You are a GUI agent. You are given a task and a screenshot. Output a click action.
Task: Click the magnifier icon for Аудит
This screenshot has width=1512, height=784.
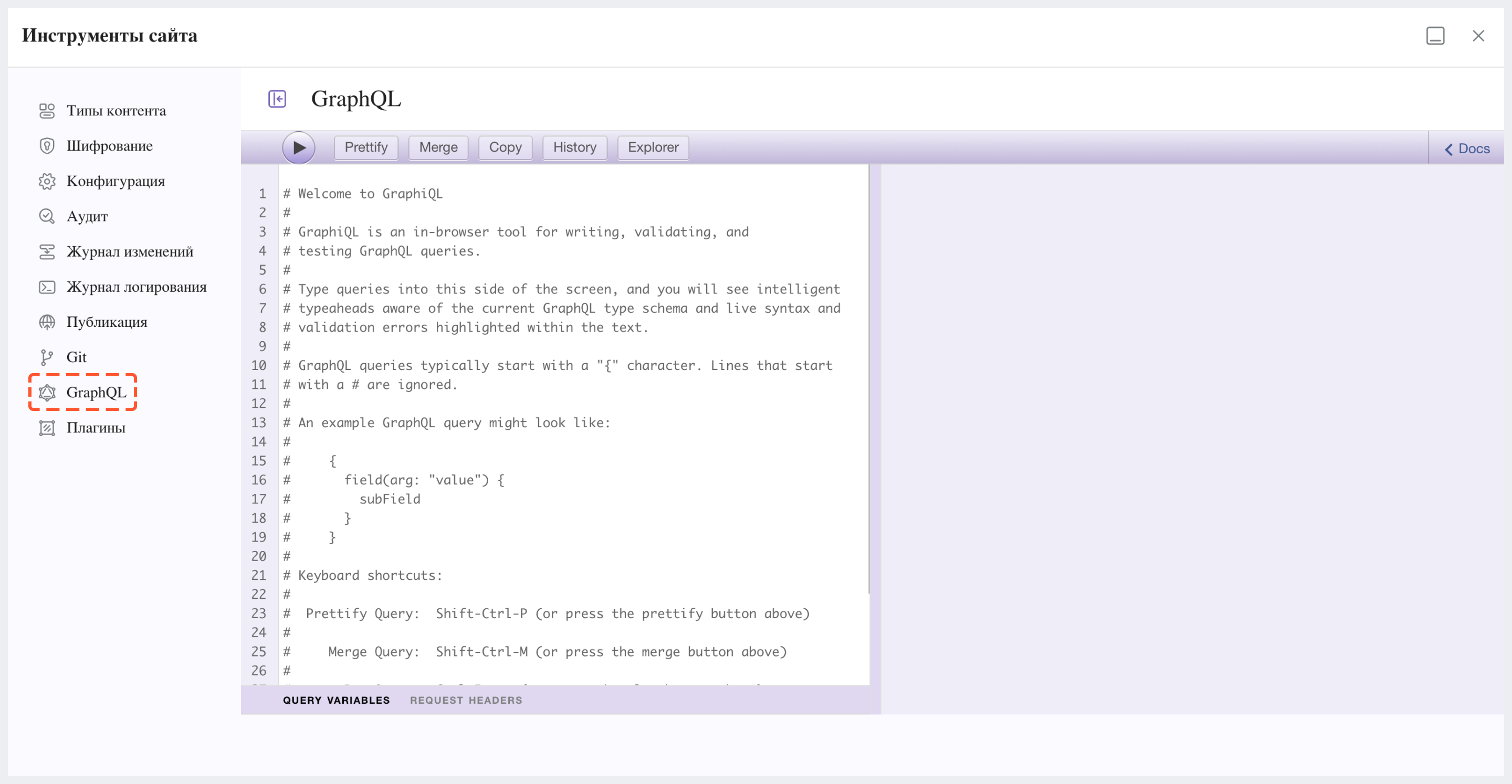point(47,217)
